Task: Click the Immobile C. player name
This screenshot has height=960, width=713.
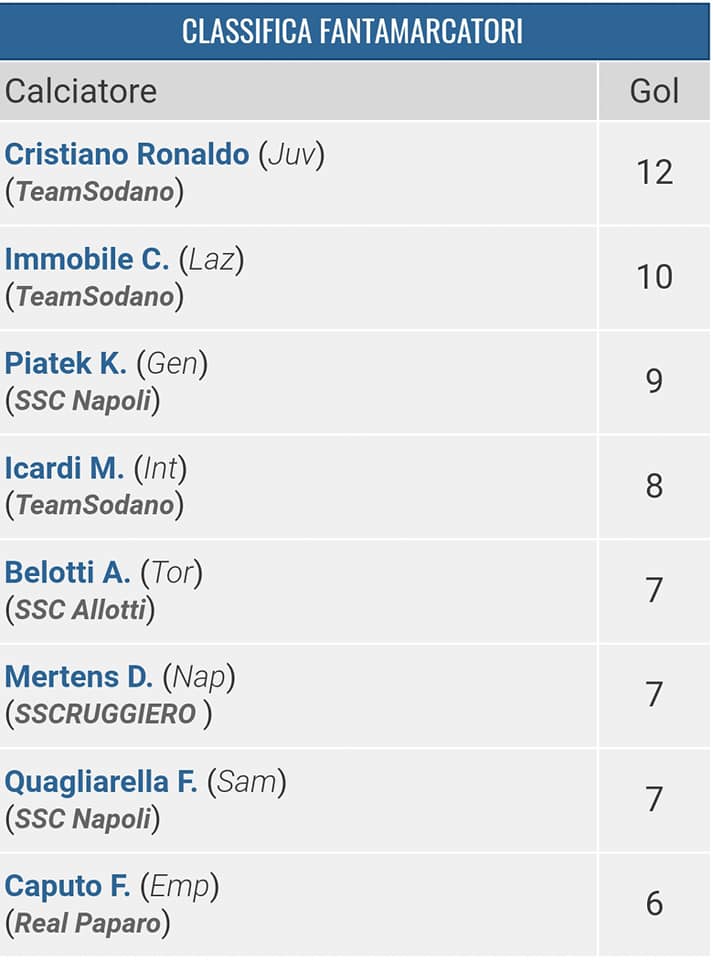Action: pos(87,260)
